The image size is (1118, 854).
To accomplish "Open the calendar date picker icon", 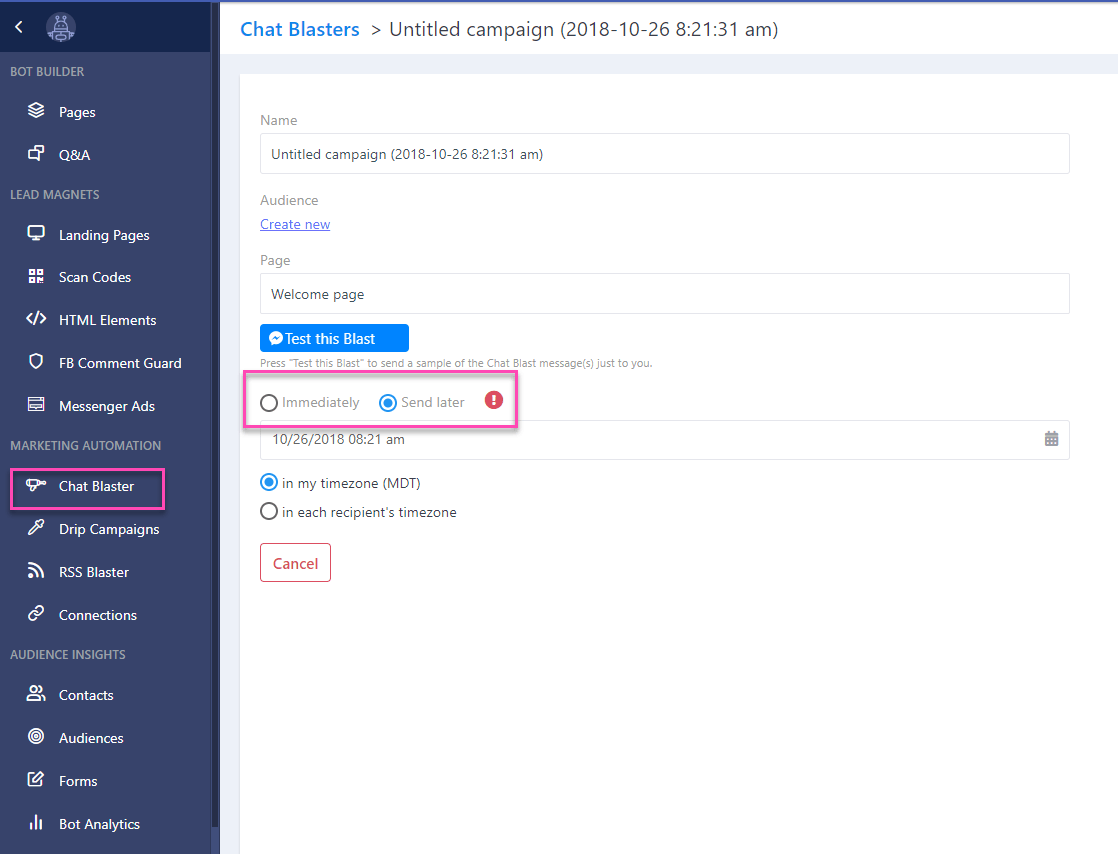I will (1051, 439).
